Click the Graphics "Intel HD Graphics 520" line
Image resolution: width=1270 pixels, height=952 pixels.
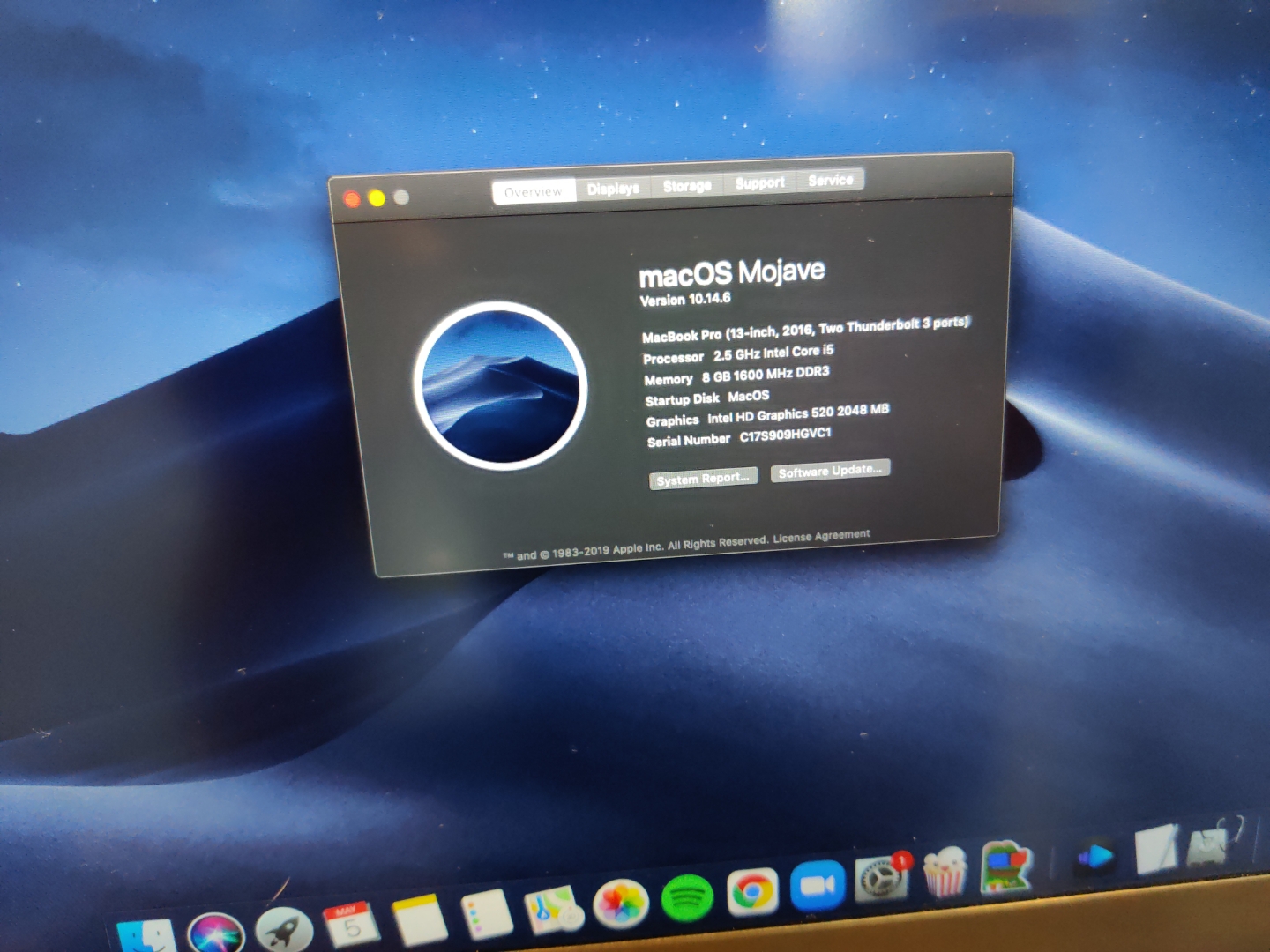click(x=767, y=415)
